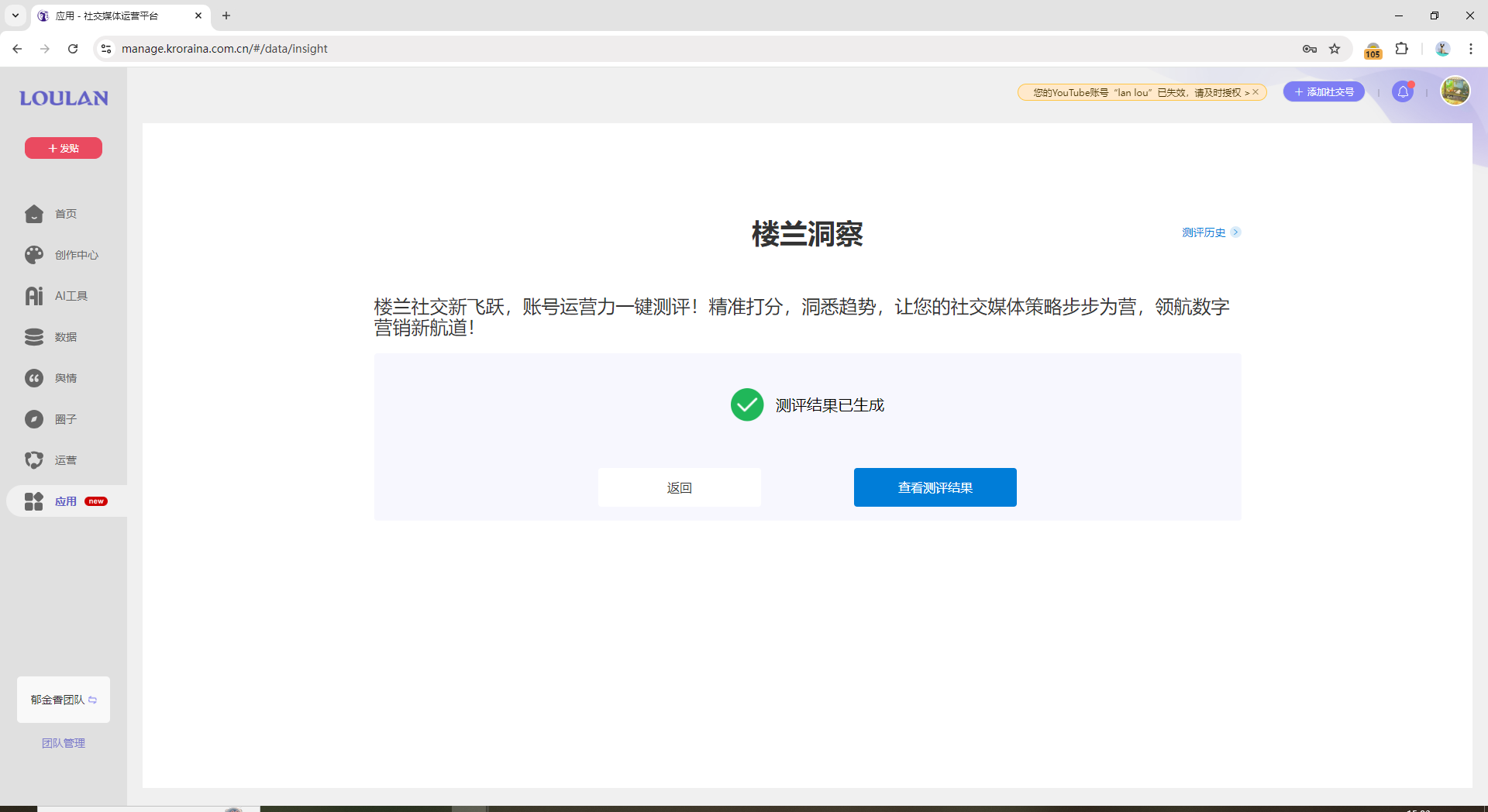View site information icon in address bar

pyautogui.click(x=106, y=49)
